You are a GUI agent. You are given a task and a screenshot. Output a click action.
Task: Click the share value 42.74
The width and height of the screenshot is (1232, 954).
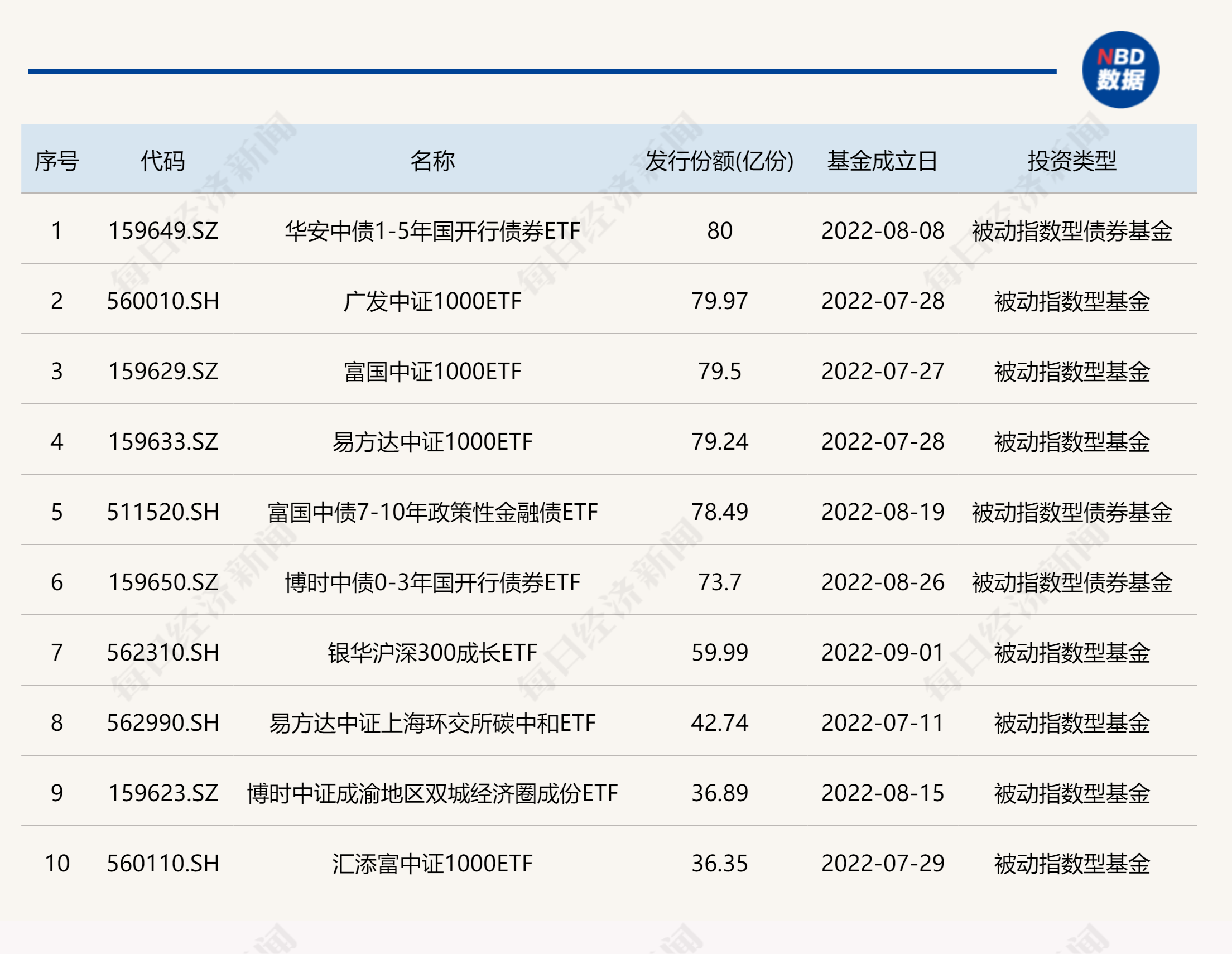(x=720, y=722)
